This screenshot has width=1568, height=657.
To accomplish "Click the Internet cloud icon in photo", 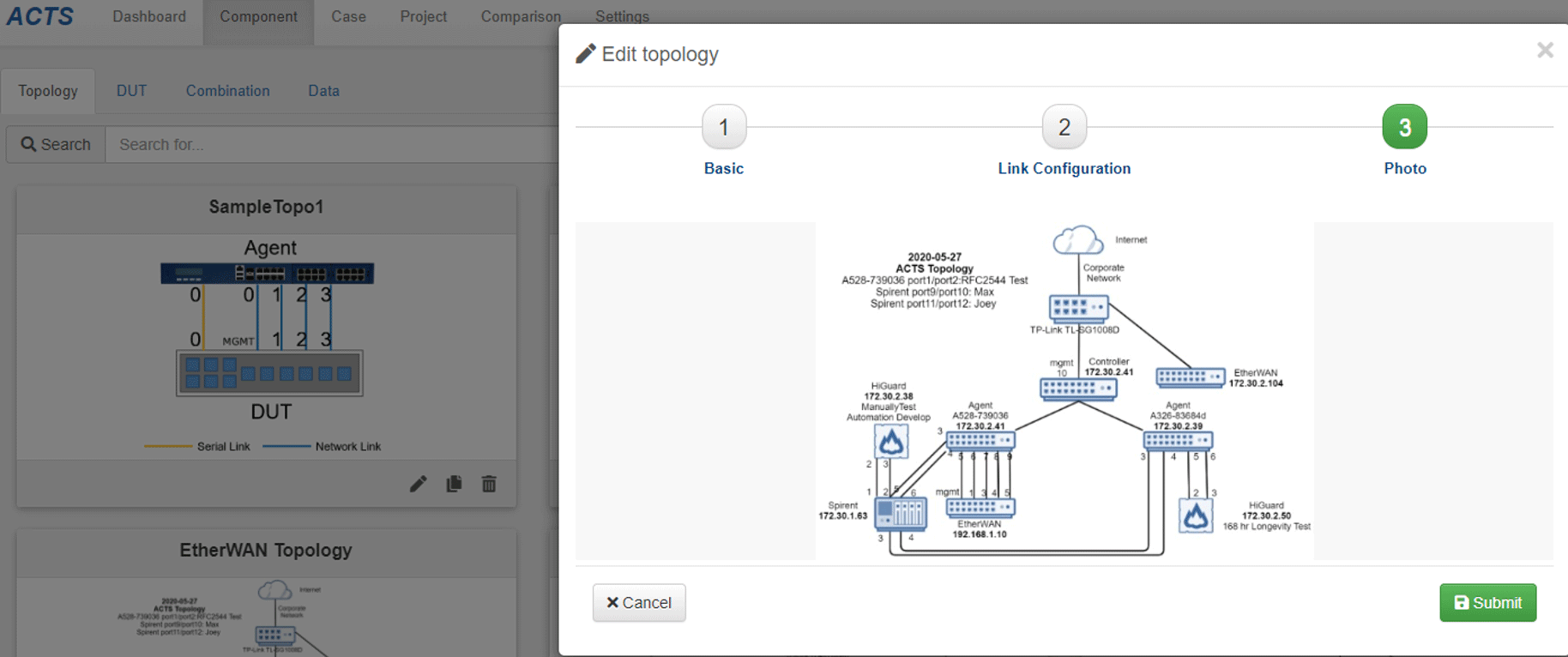I will (1078, 240).
